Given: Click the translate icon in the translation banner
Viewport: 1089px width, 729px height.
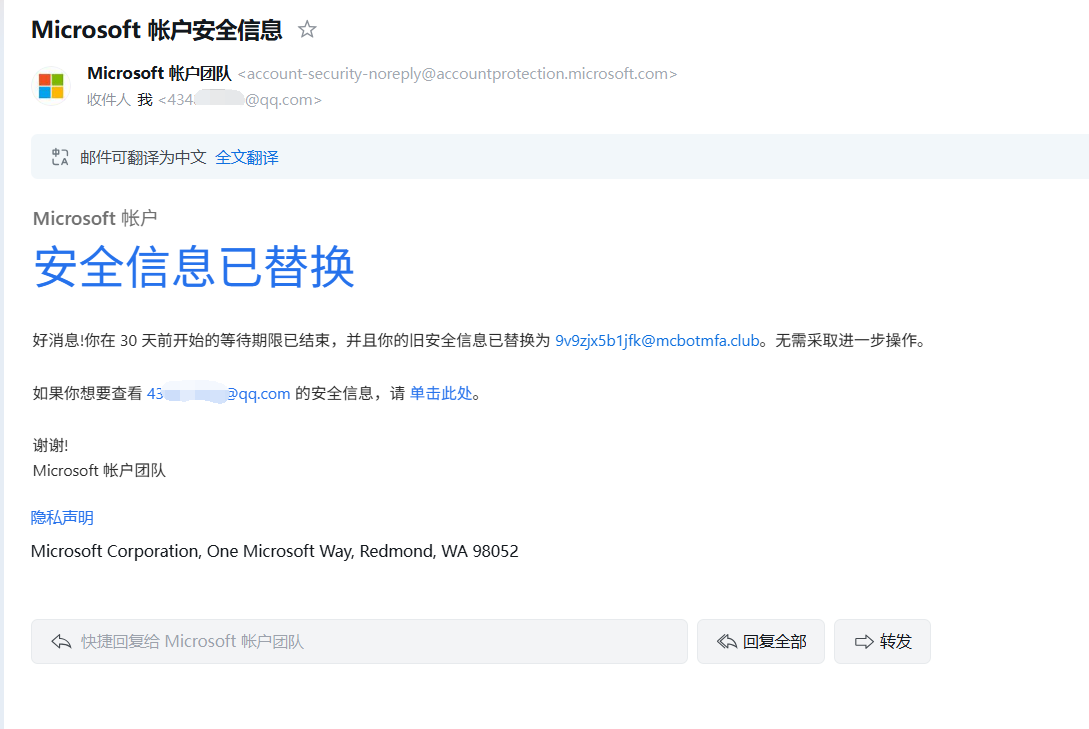Looking at the screenshot, I should coord(59,156).
